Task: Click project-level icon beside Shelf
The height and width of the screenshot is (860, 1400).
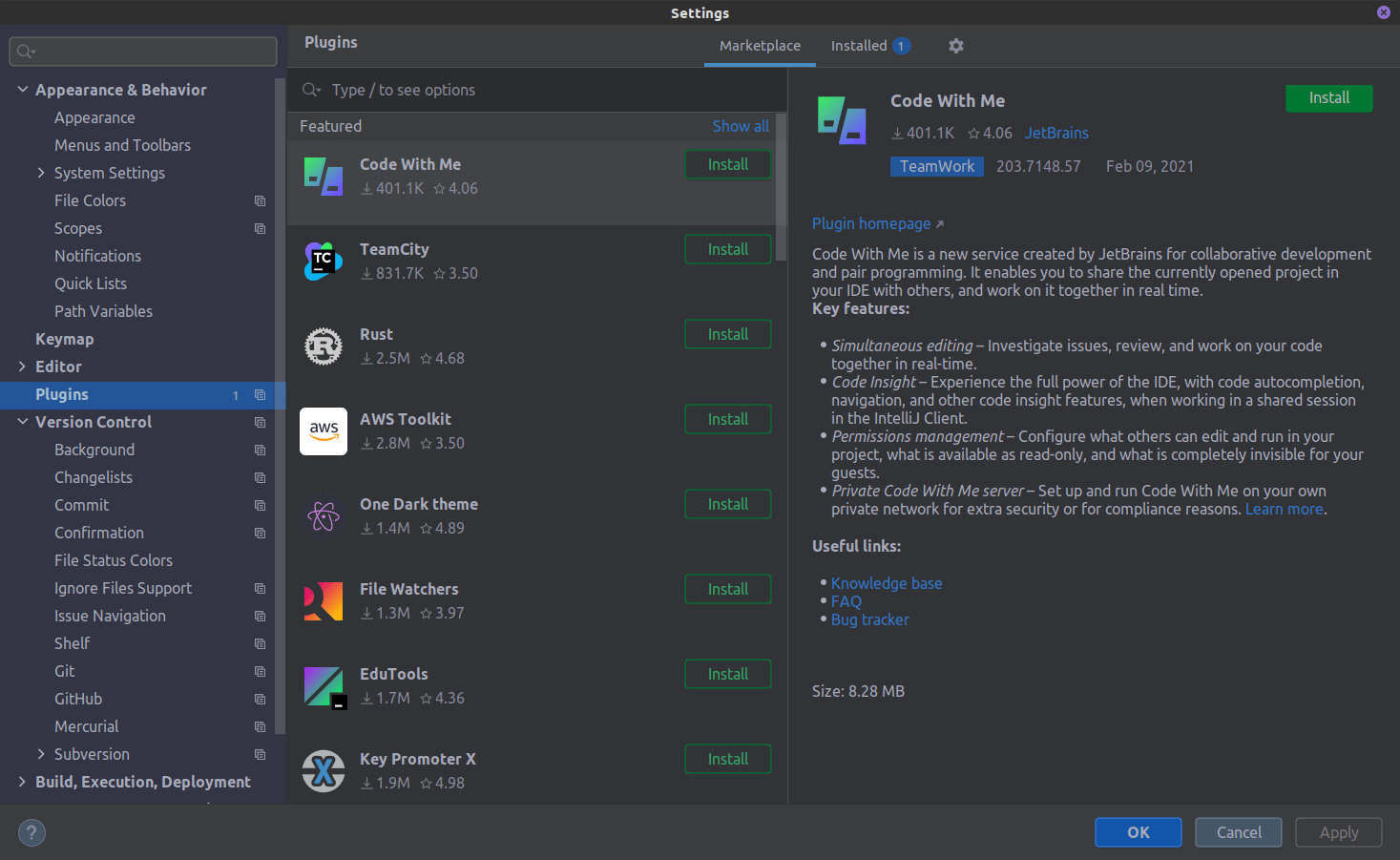Action: point(260,643)
